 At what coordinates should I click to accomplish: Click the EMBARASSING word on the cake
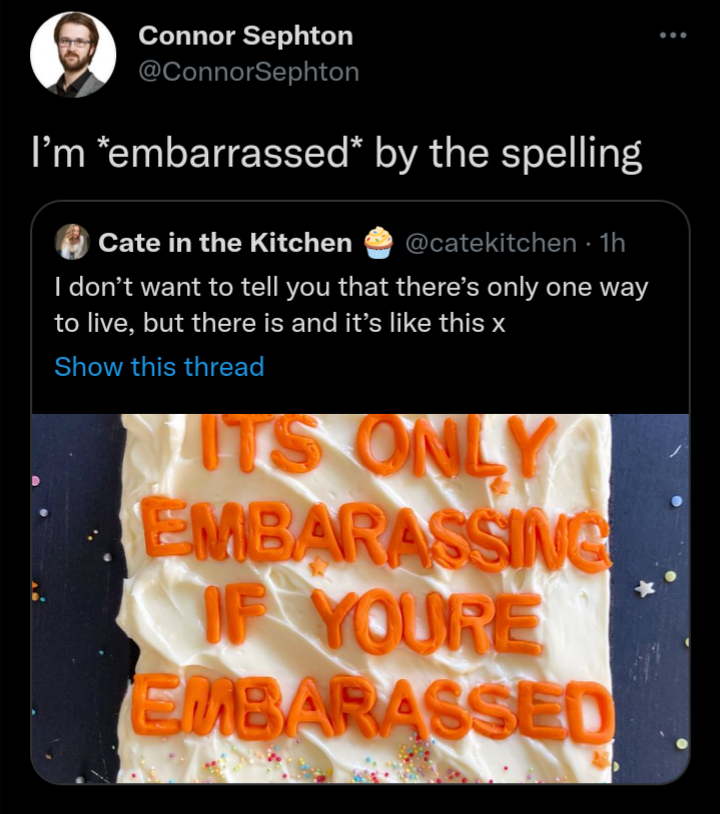click(x=374, y=535)
